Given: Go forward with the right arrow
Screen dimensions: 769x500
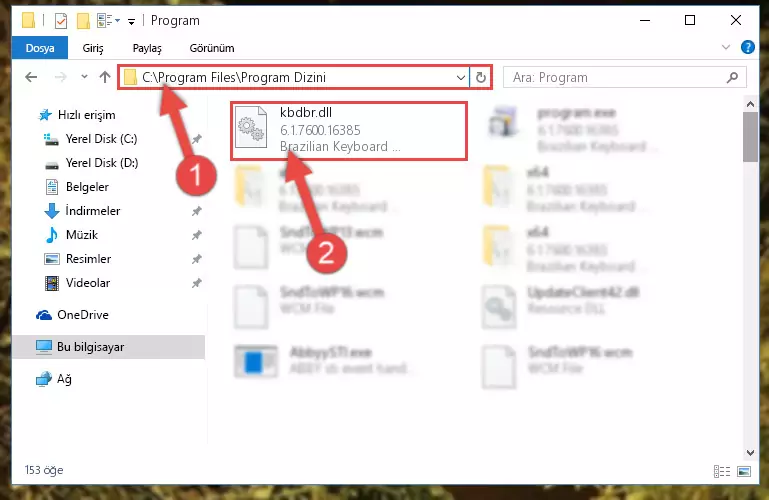Looking at the screenshot, I should point(60,77).
